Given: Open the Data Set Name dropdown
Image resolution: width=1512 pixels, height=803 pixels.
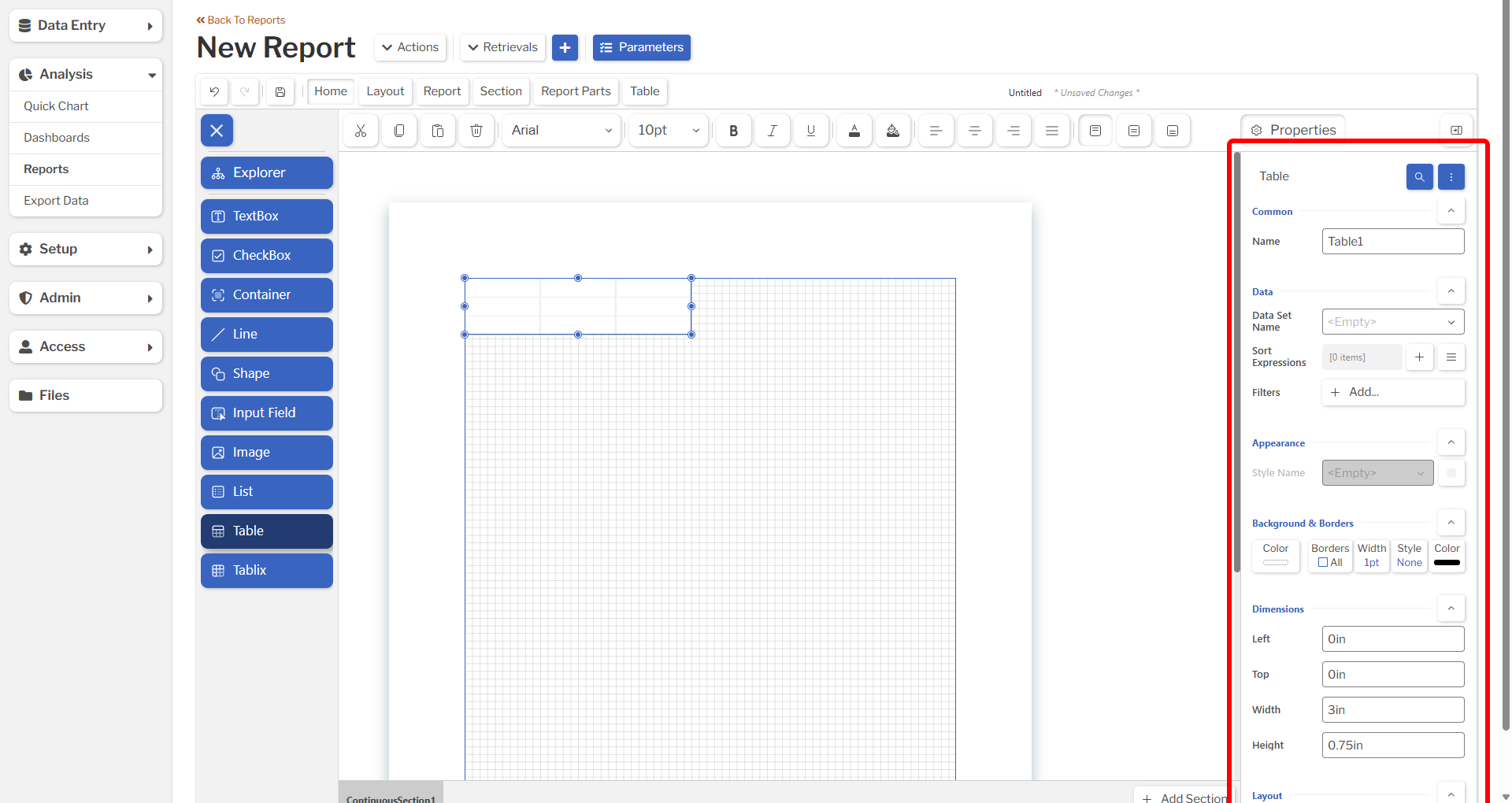Looking at the screenshot, I should point(1392,322).
